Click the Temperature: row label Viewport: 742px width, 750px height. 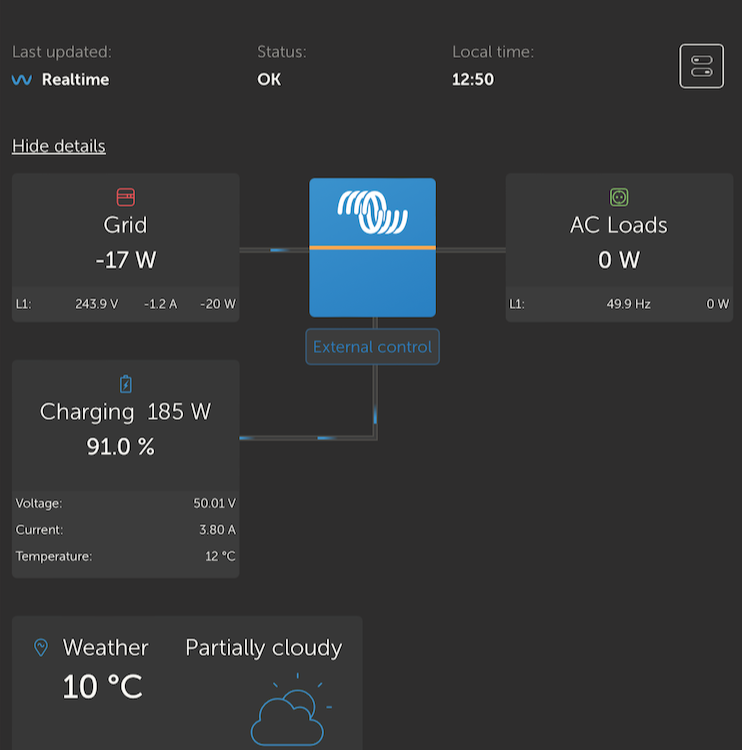(x=54, y=556)
